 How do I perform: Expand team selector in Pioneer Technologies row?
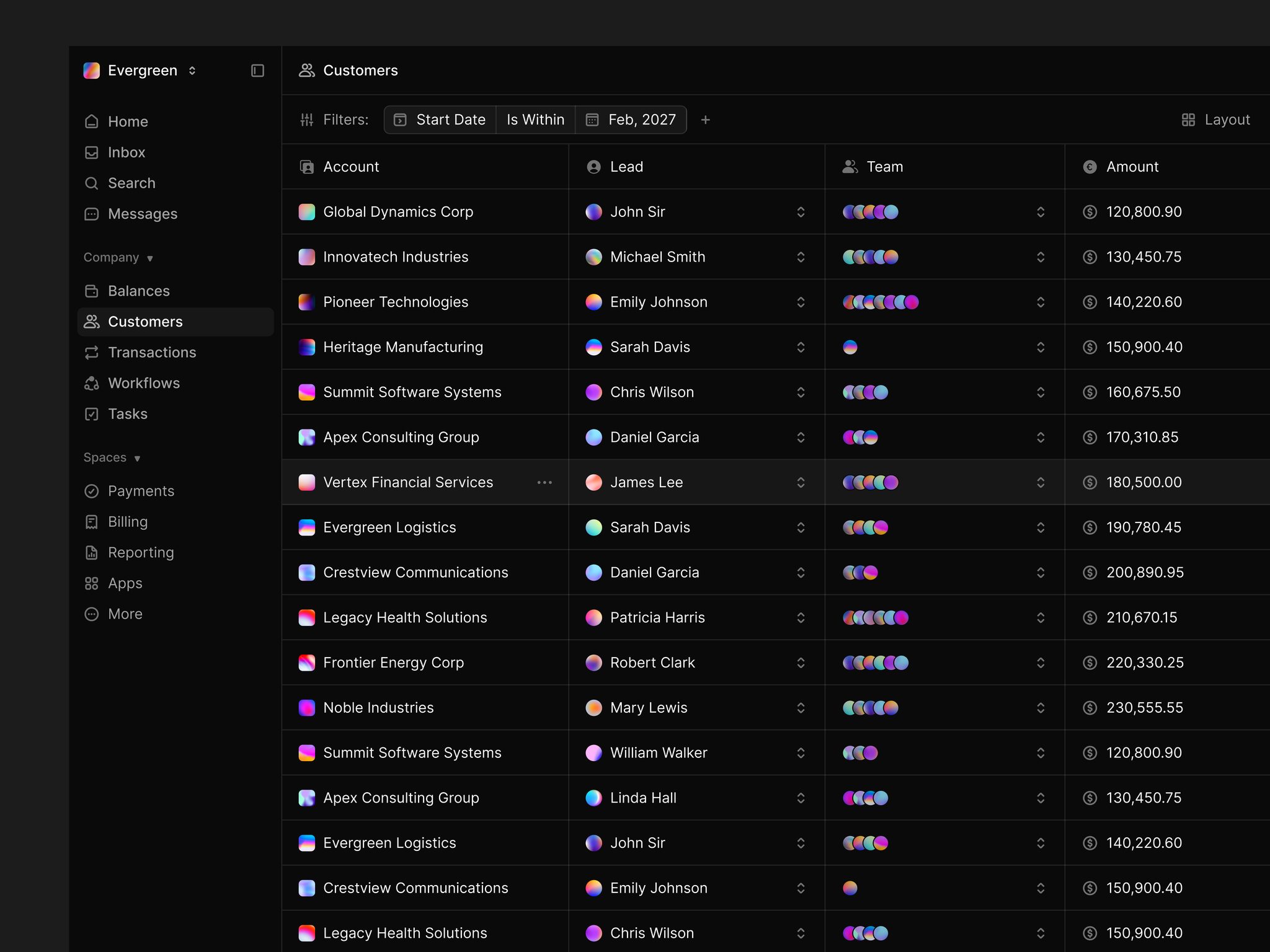point(1041,302)
